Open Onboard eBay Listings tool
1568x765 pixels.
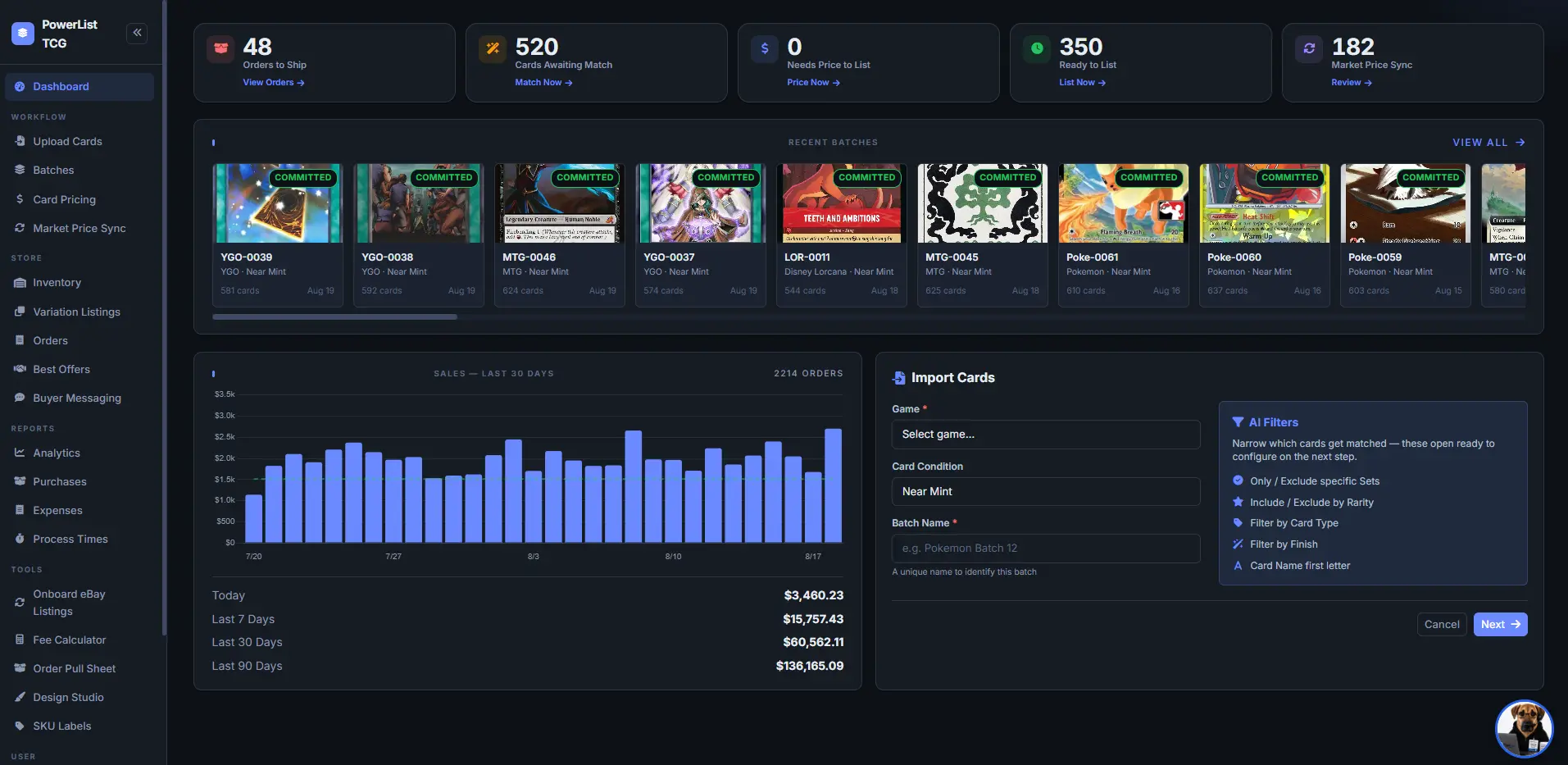click(80, 603)
